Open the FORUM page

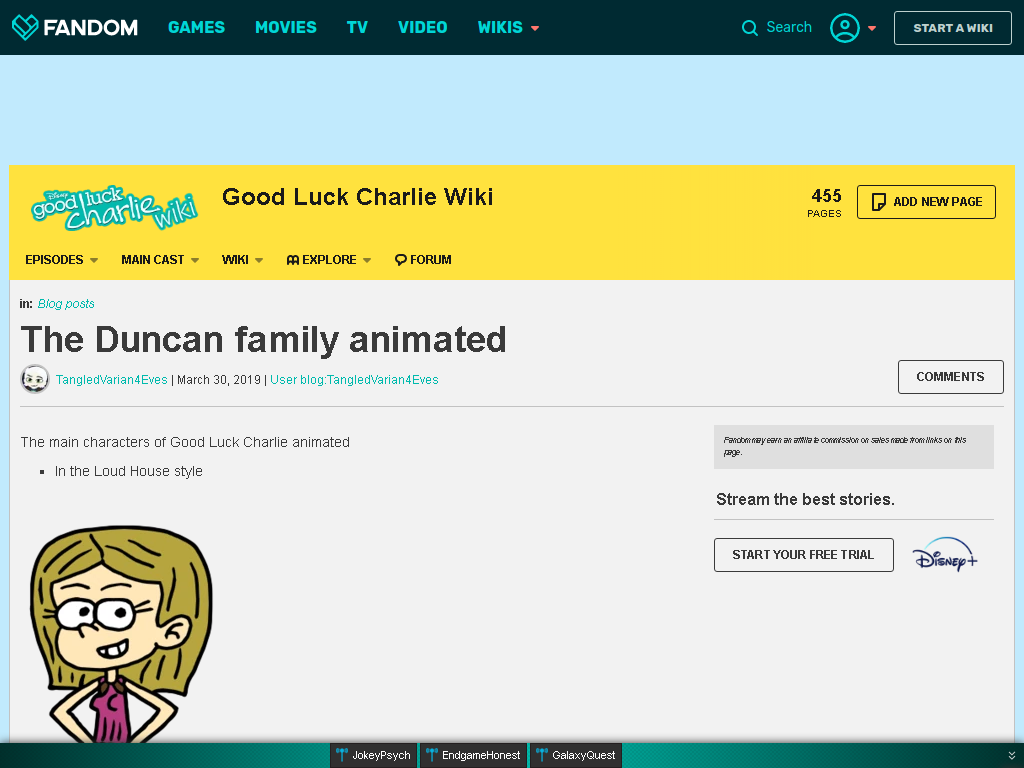point(423,260)
